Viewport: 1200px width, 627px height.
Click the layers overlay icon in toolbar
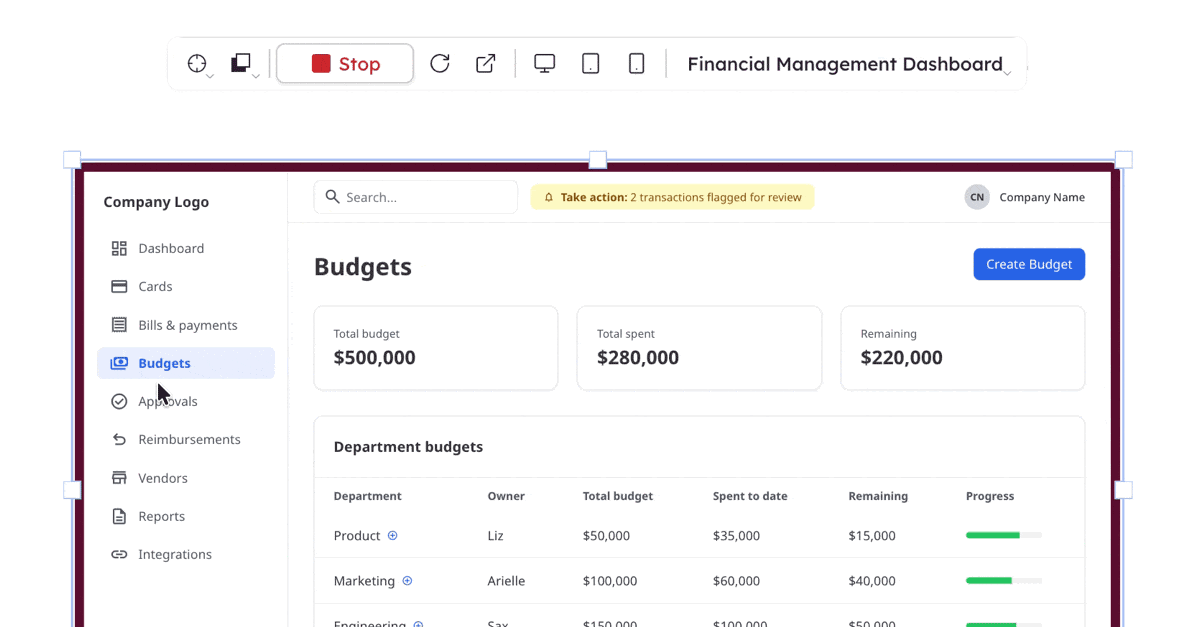(x=241, y=64)
